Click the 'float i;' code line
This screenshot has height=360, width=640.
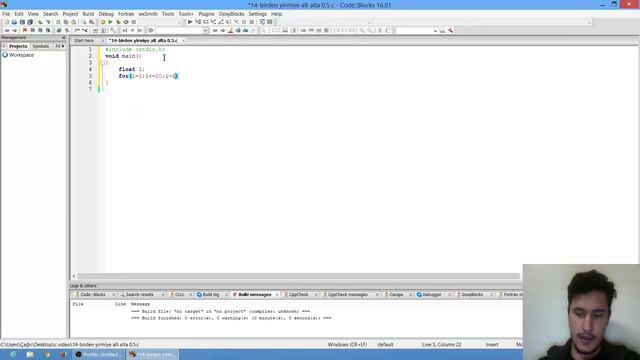[x=131, y=69]
